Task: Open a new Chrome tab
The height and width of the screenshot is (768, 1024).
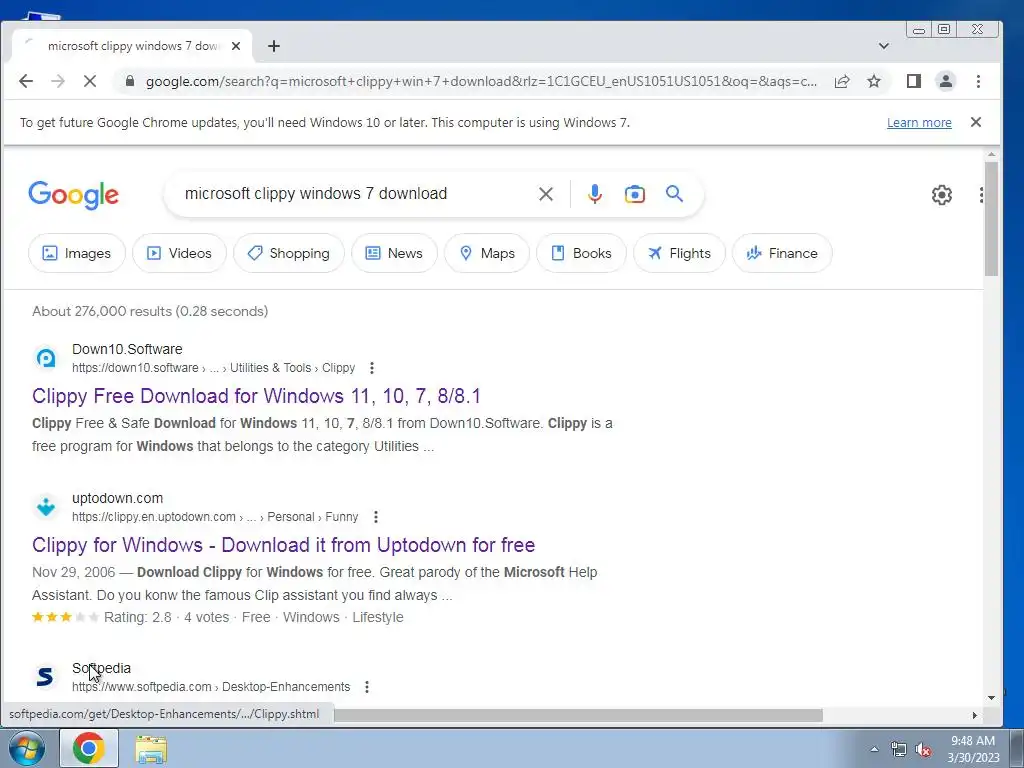Action: [274, 46]
